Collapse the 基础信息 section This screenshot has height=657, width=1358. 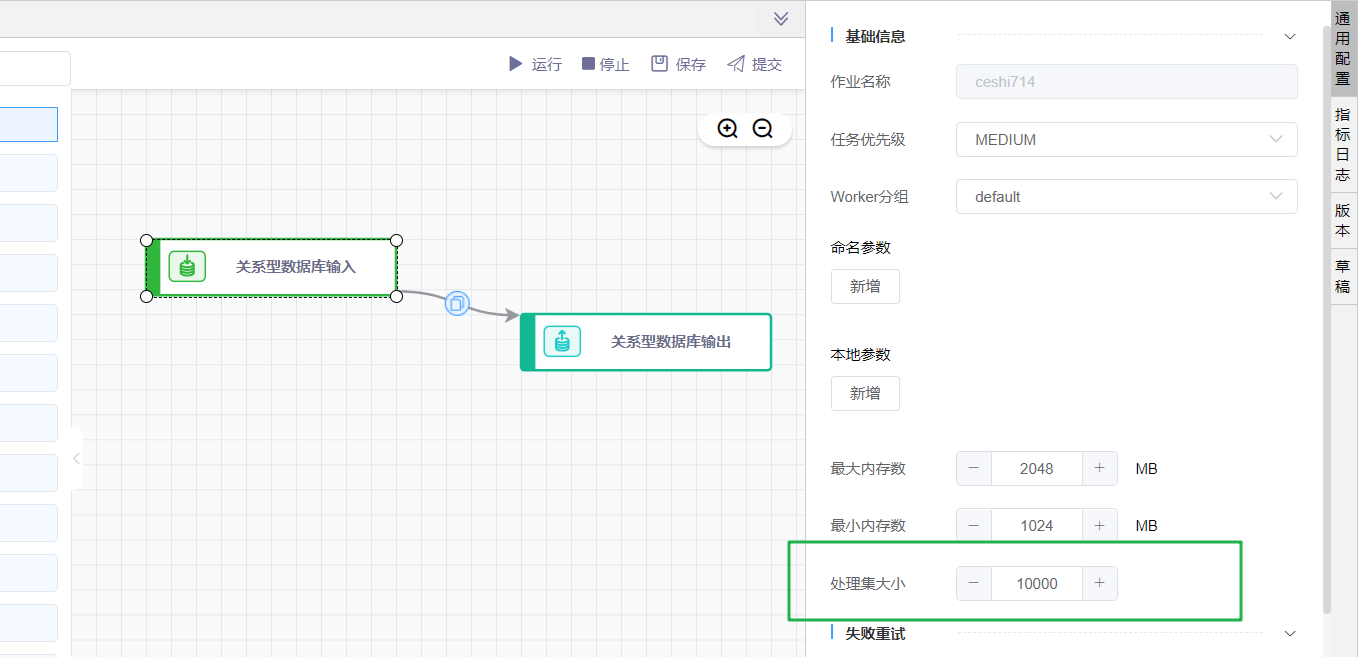1290,37
